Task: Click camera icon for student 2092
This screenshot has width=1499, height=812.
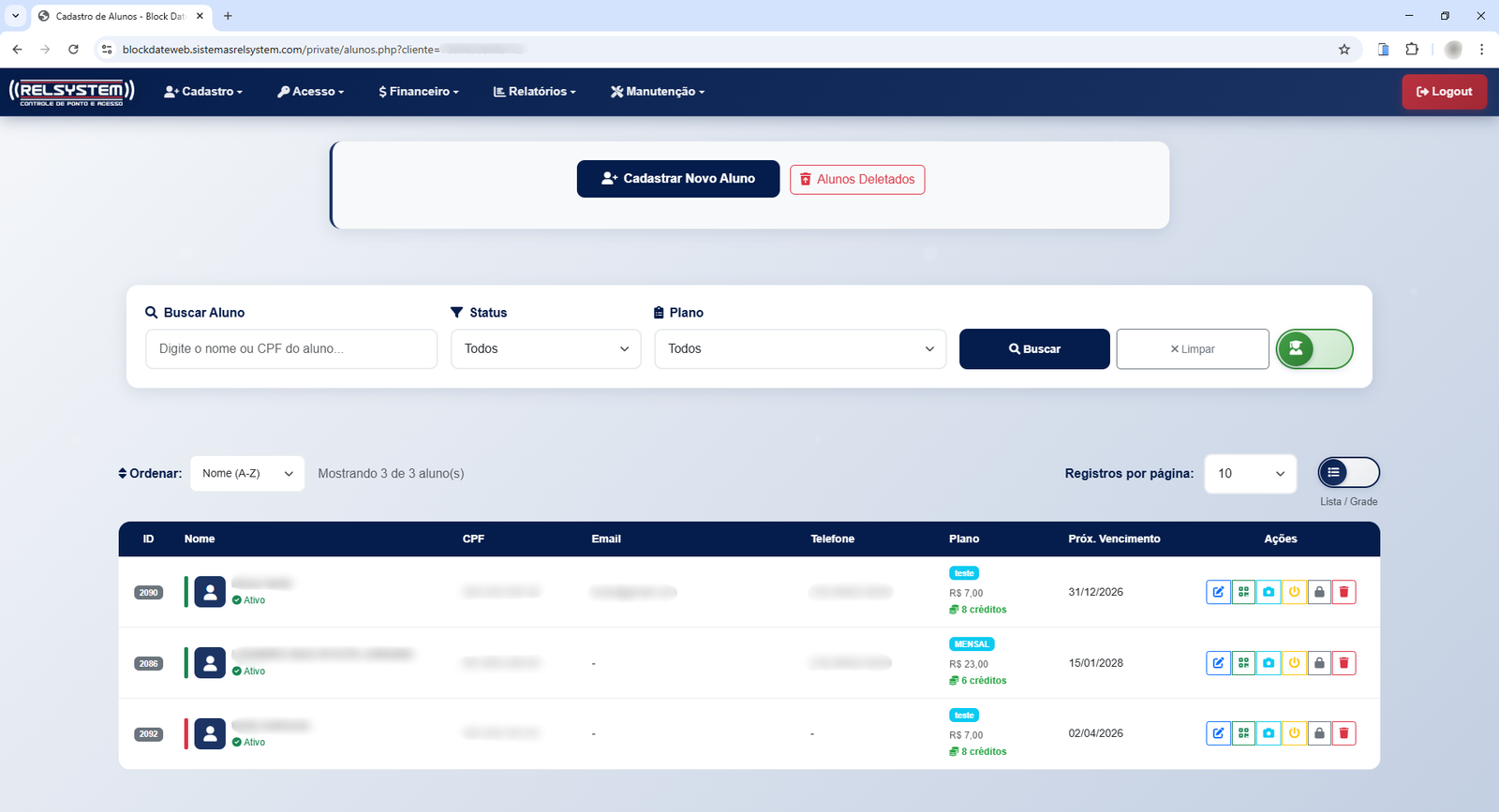Action: pyautogui.click(x=1269, y=733)
